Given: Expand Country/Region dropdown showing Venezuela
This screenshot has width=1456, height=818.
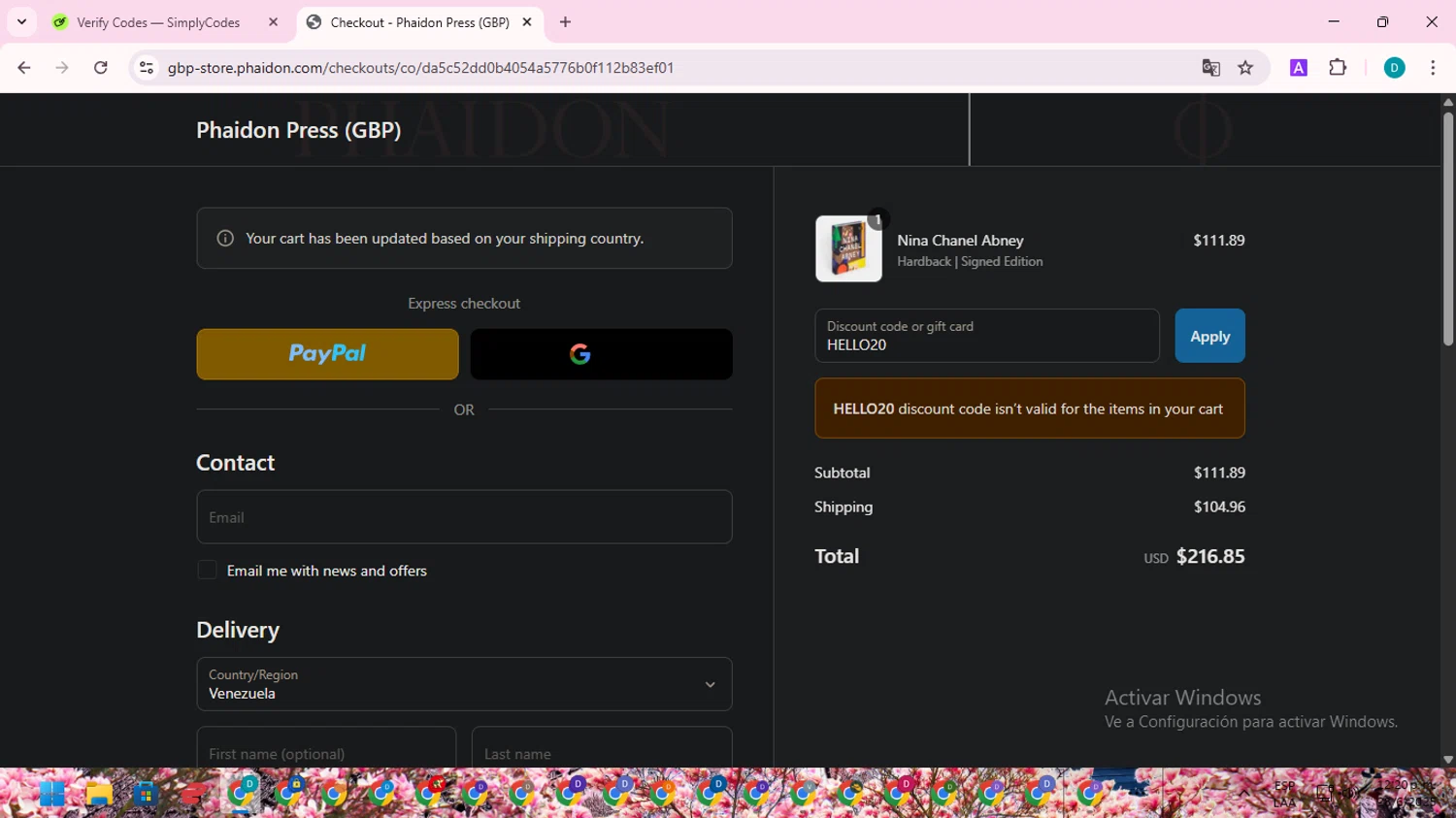Looking at the screenshot, I should [464, 684].
